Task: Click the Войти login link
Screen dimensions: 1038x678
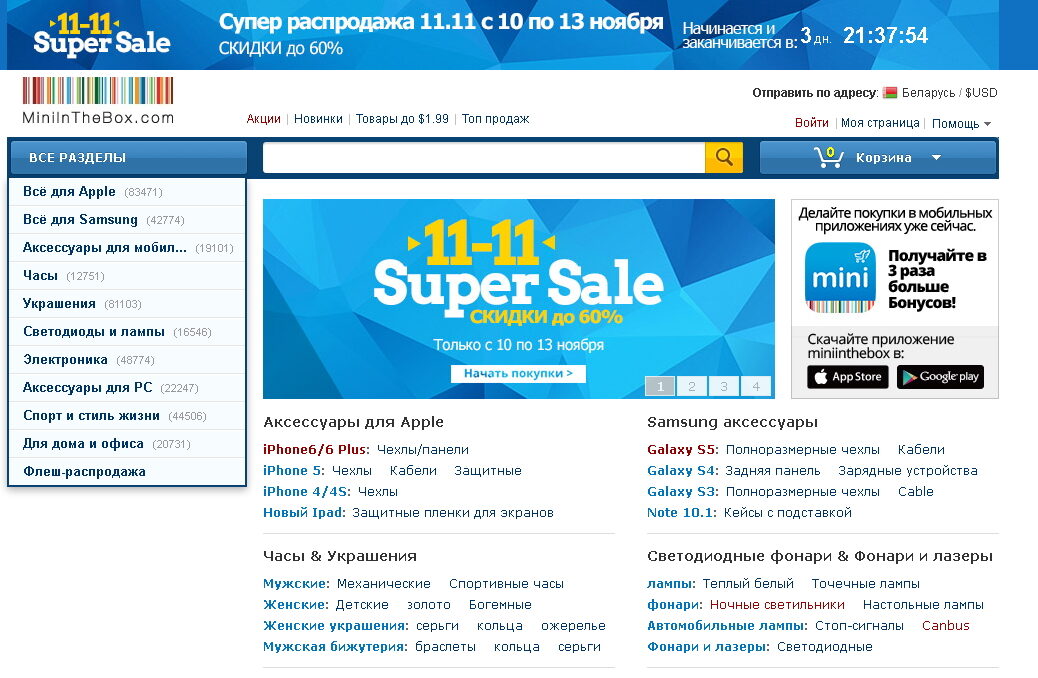Action: point(812,123)
